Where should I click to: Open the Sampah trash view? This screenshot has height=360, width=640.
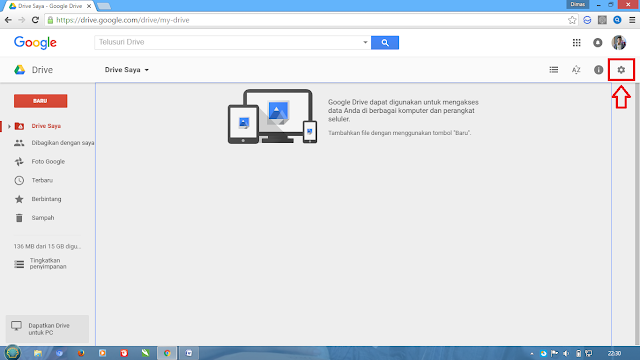point(34,218)
